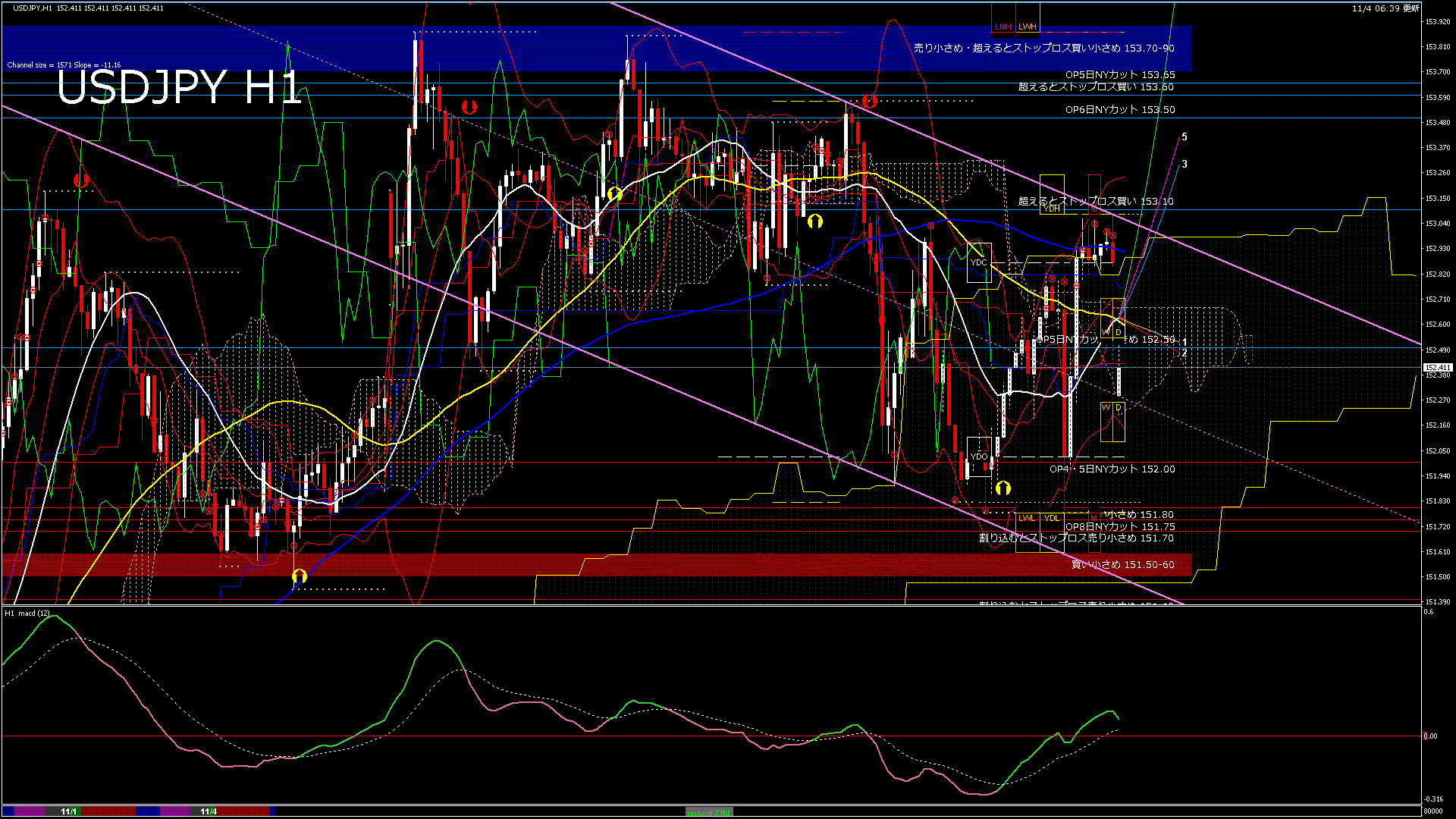
Task: Click the 151.940 price axis value
Action: tap(1438, 476)
